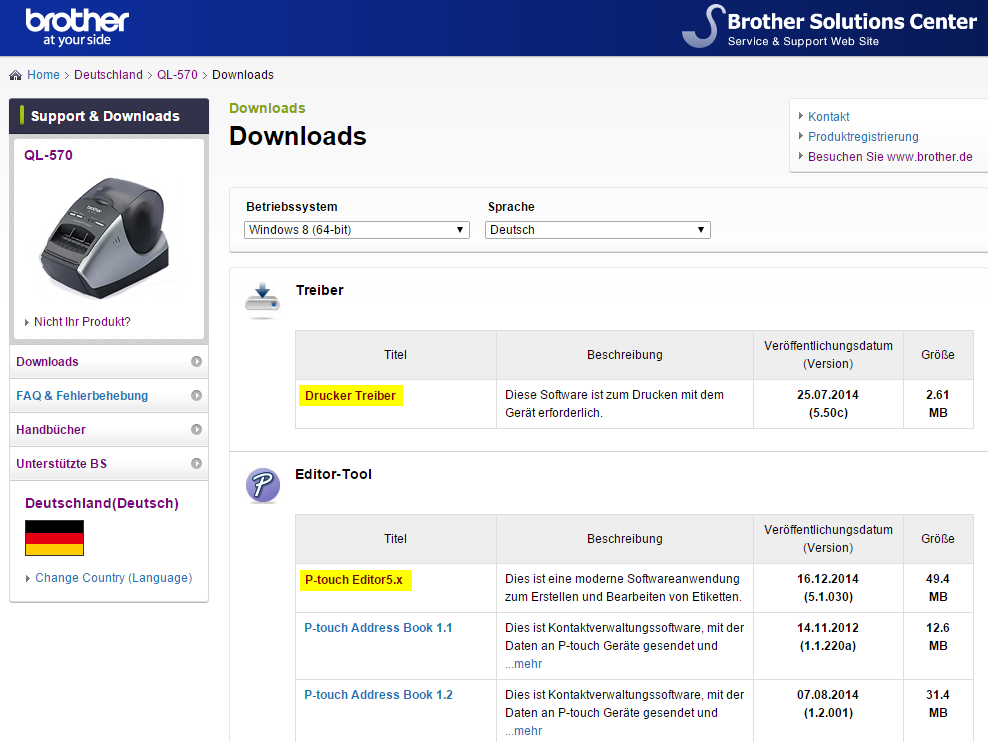Viewport: 988px width, 742px height.
Task: Click the Deutschland(Deutsch) heading
Action: click(102, 503)
